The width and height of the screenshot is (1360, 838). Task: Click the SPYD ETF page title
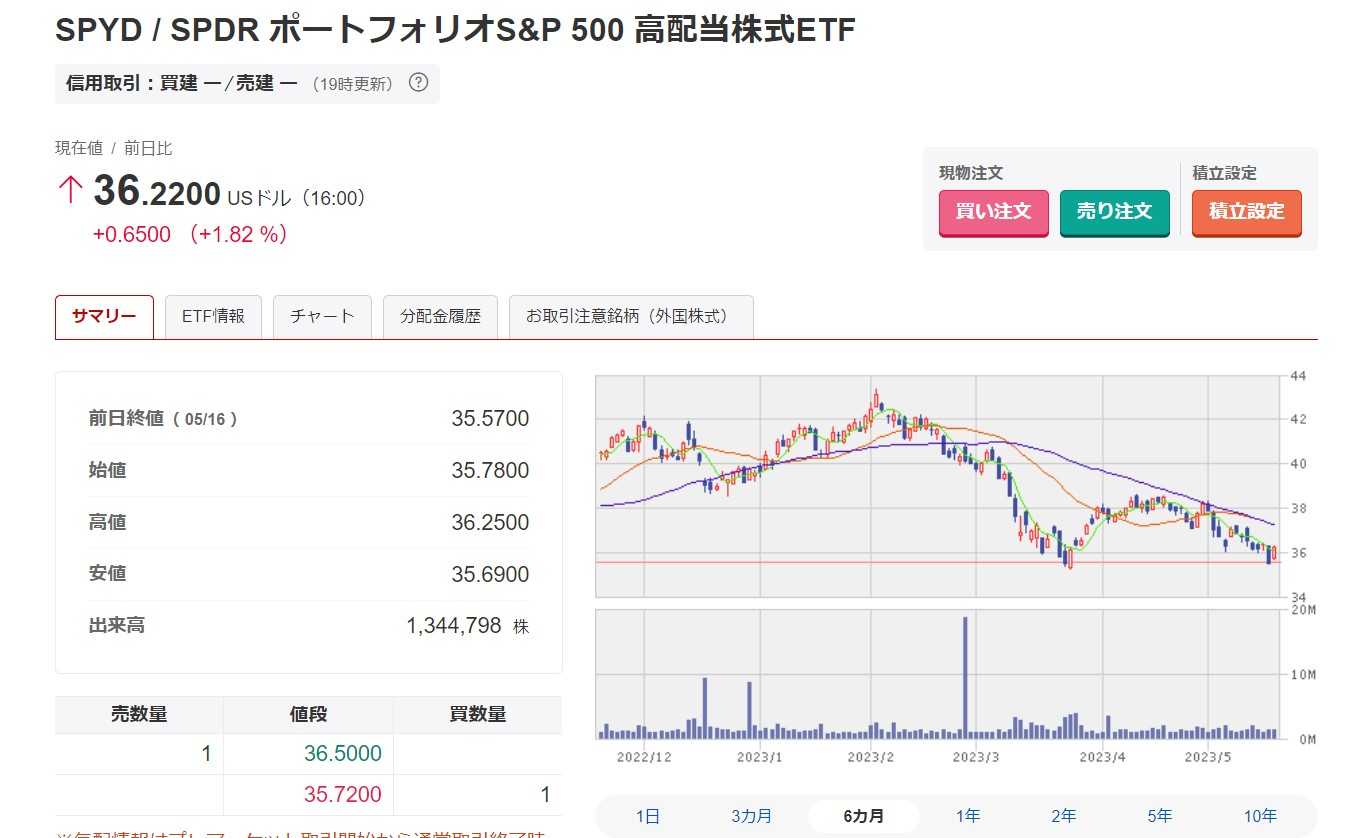click(455, 31)
